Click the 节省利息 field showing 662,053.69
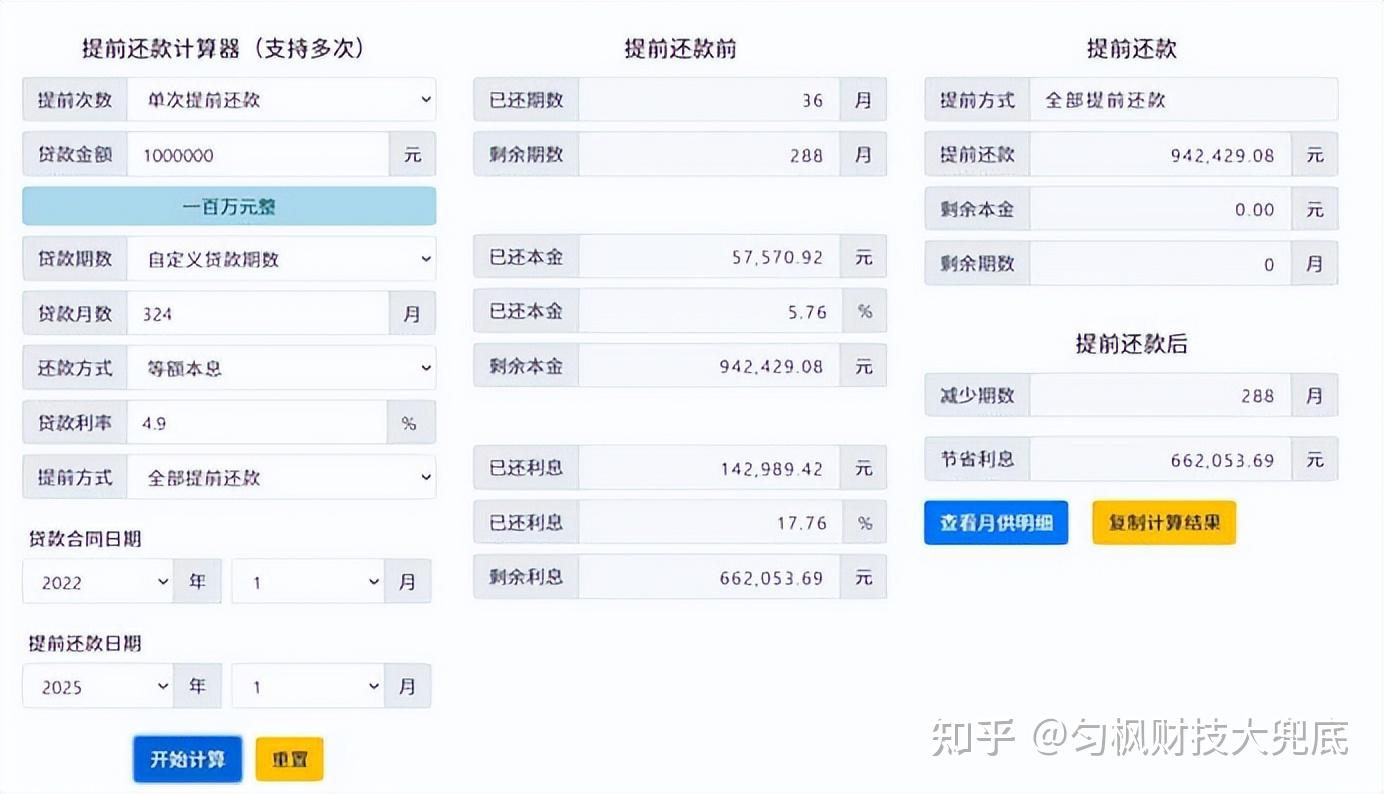The width and height of the screenshot is (1384, 794). tap(1161, 459)
